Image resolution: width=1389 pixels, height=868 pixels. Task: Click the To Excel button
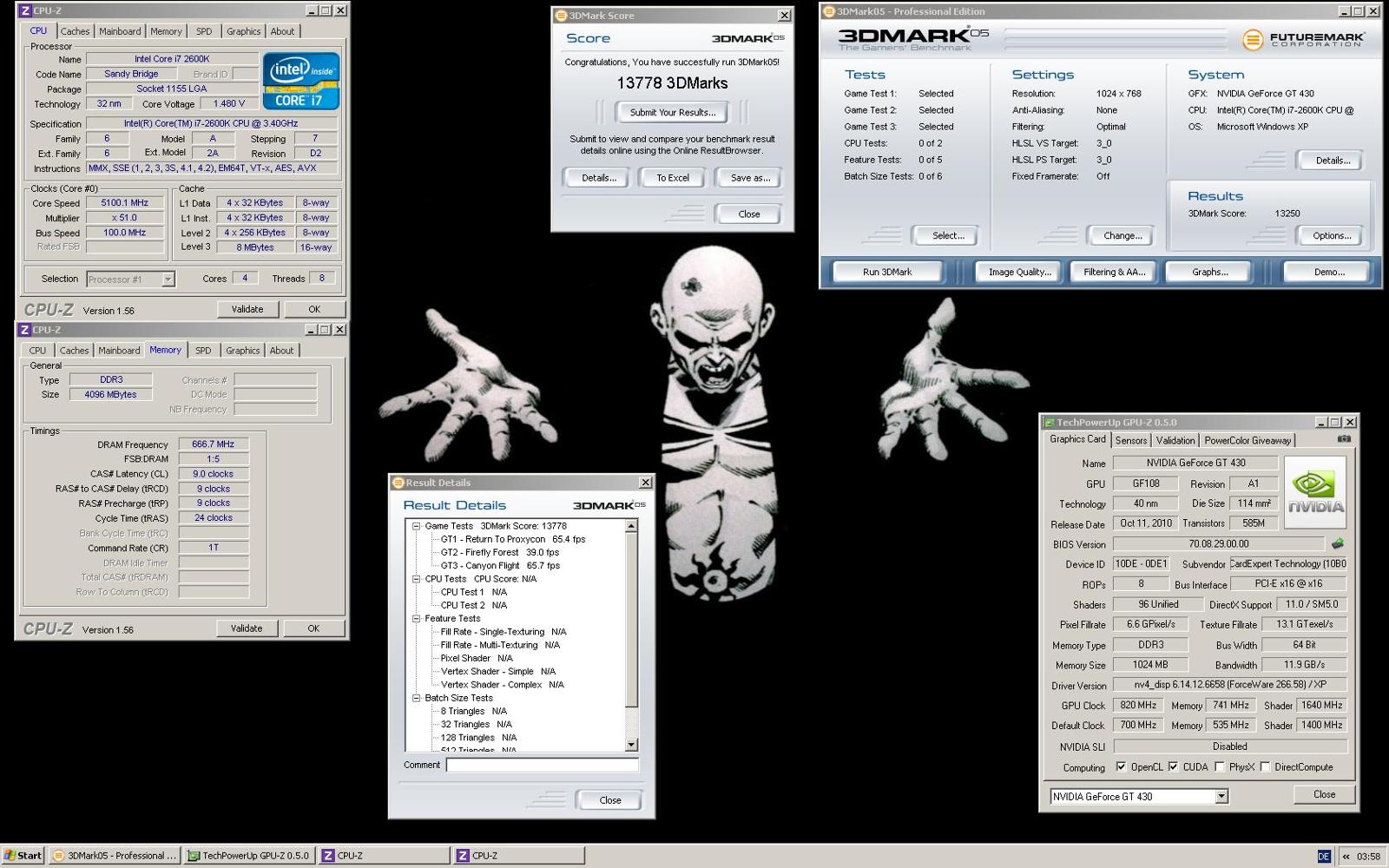pos(673,178)
